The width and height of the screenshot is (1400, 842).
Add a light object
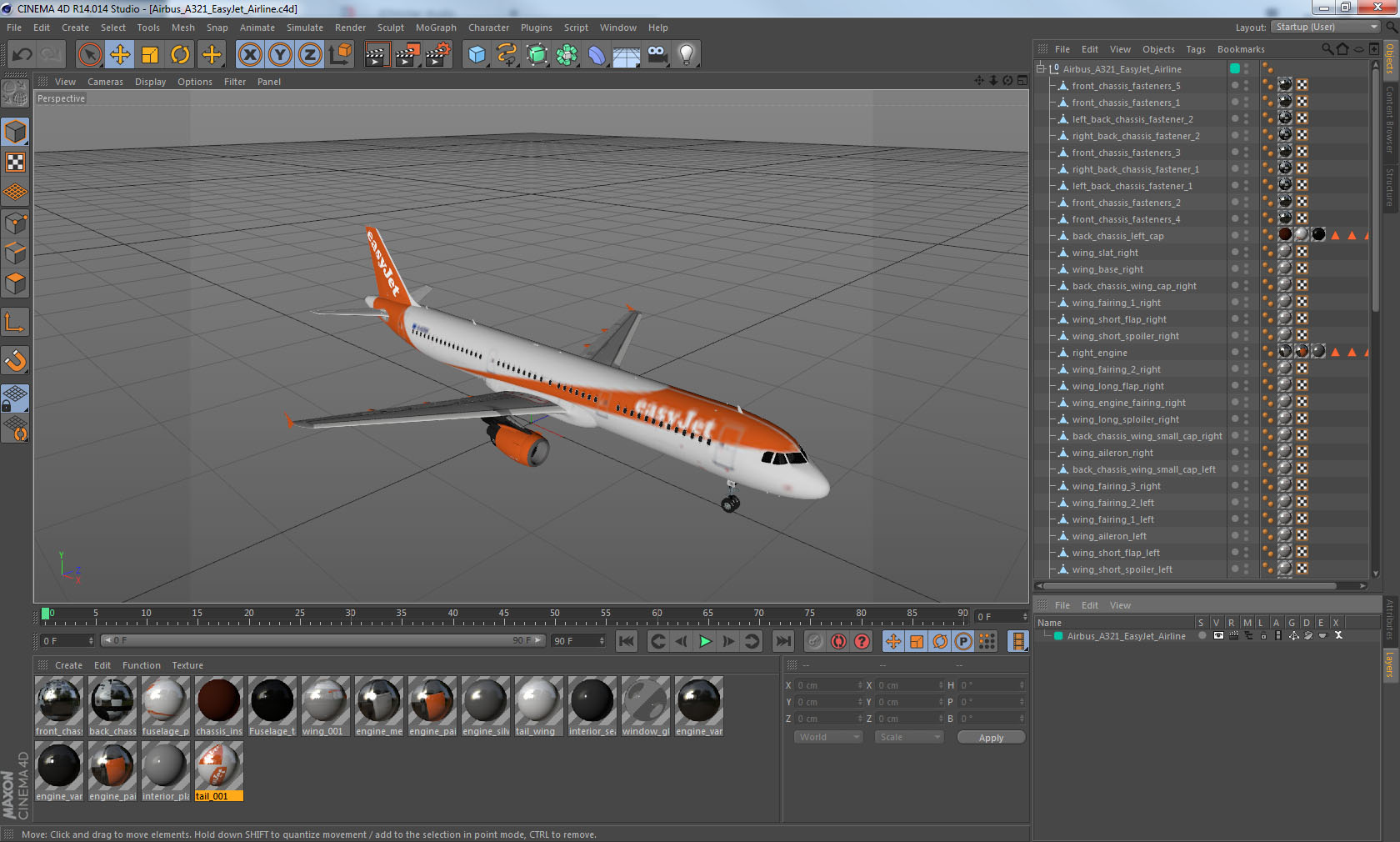687,55
